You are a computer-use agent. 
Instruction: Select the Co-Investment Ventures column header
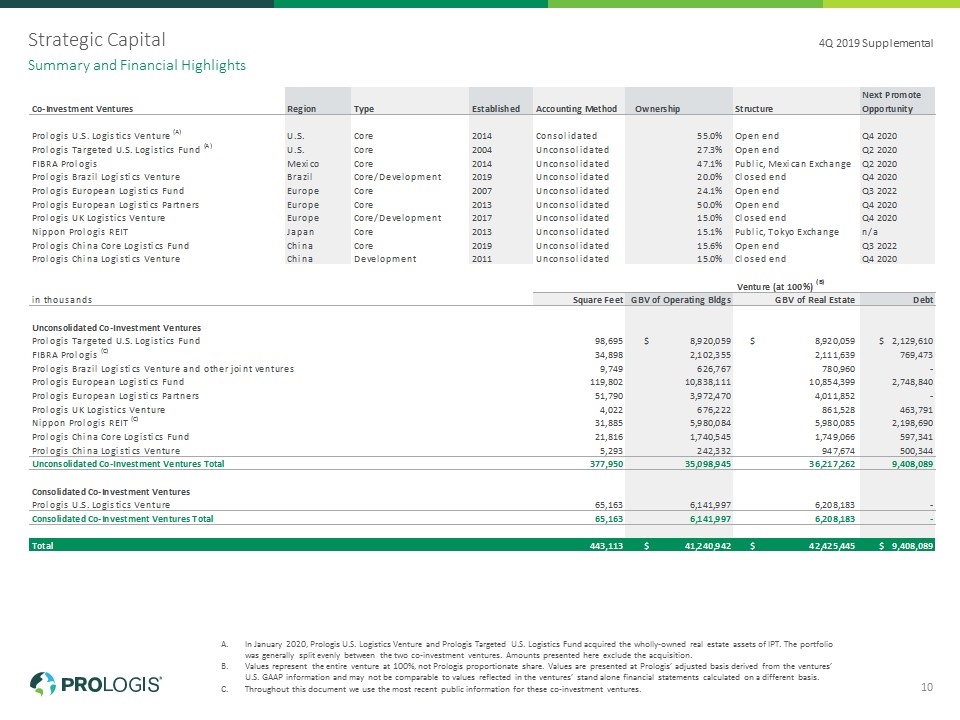coord(83,109)
